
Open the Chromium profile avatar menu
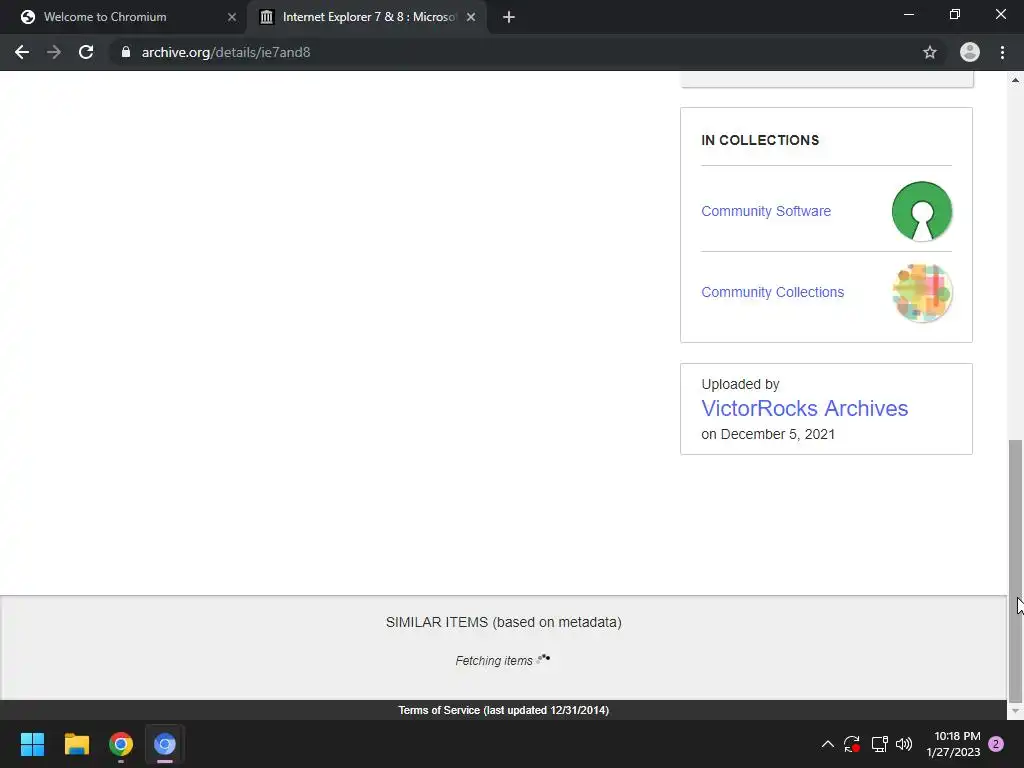click(969, 52)
